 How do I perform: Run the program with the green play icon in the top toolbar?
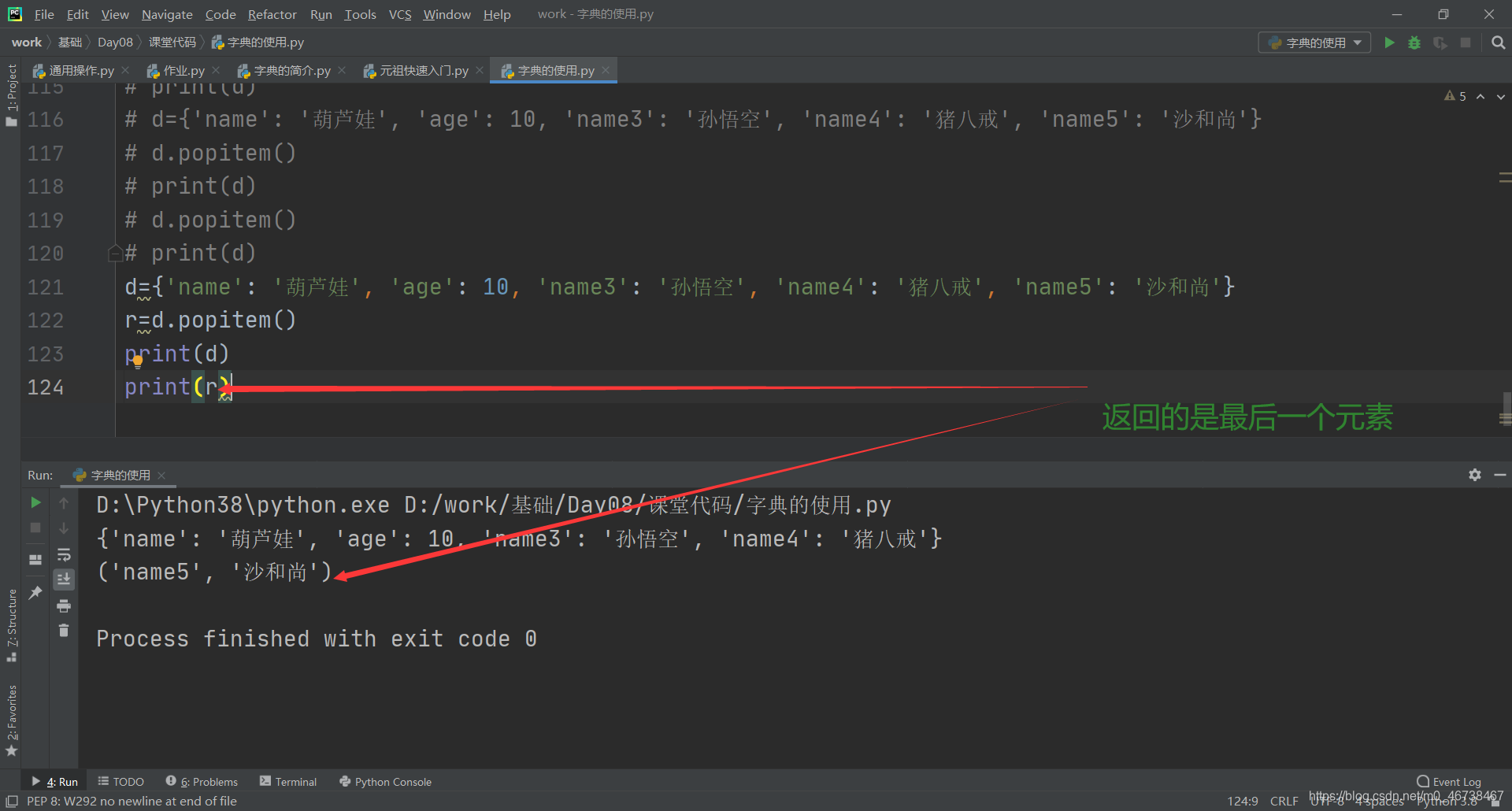click(x=1390, y=43)
